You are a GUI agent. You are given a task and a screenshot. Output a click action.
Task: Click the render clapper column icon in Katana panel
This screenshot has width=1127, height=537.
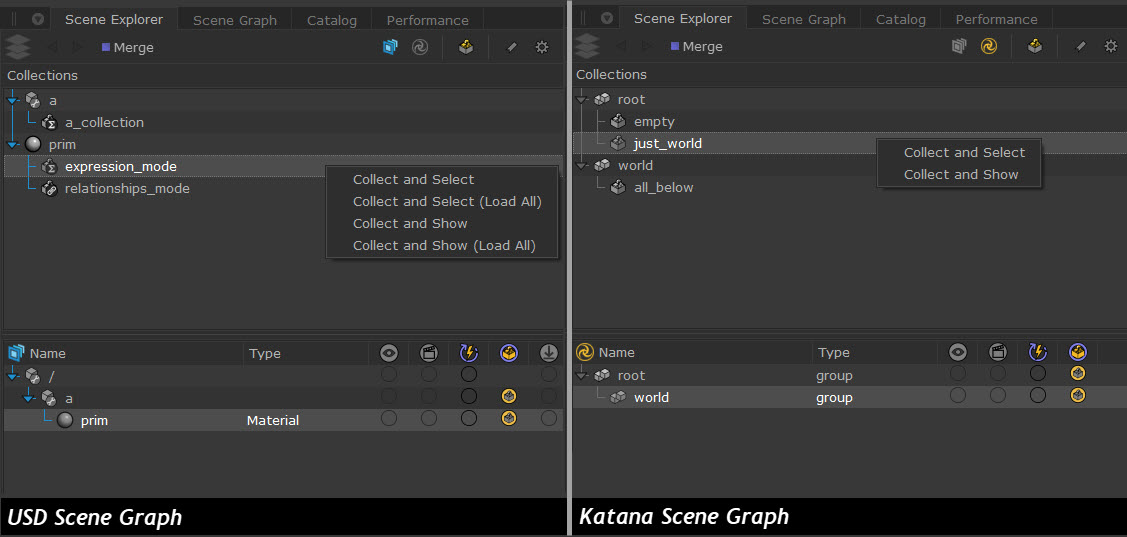pyautogui.click(x=997, y=352)
